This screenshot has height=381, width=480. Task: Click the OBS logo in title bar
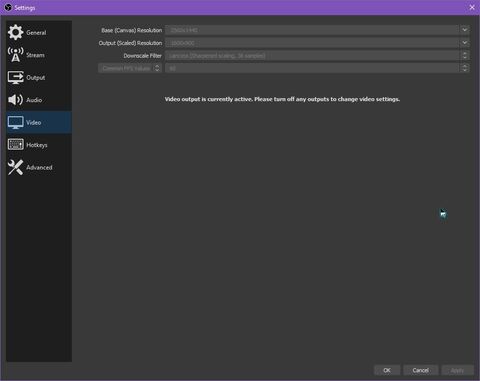(x=8, y=7)
